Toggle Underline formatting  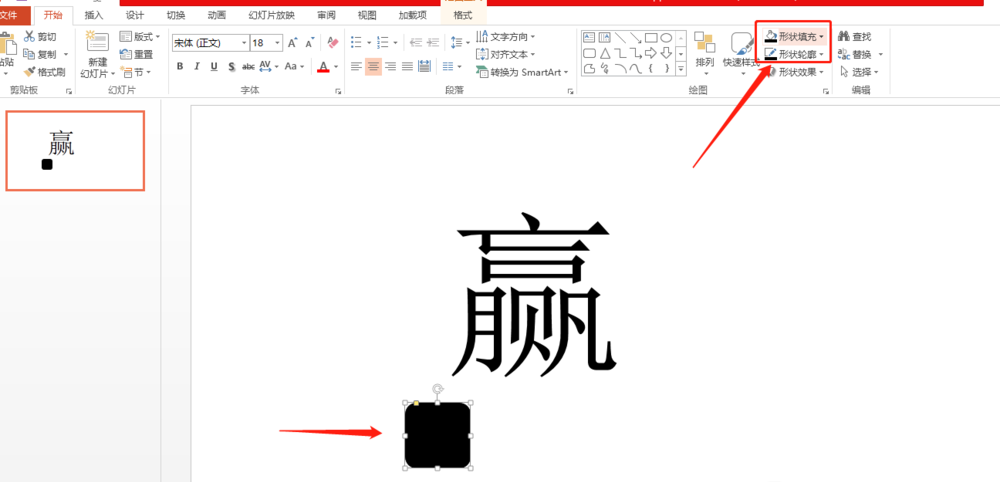click(x=214, y=66)
